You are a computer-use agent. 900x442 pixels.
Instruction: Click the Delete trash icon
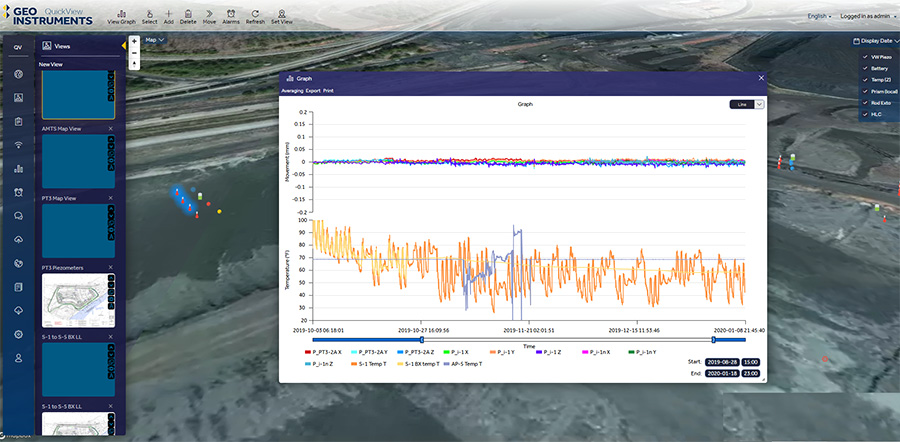(188, 15)
